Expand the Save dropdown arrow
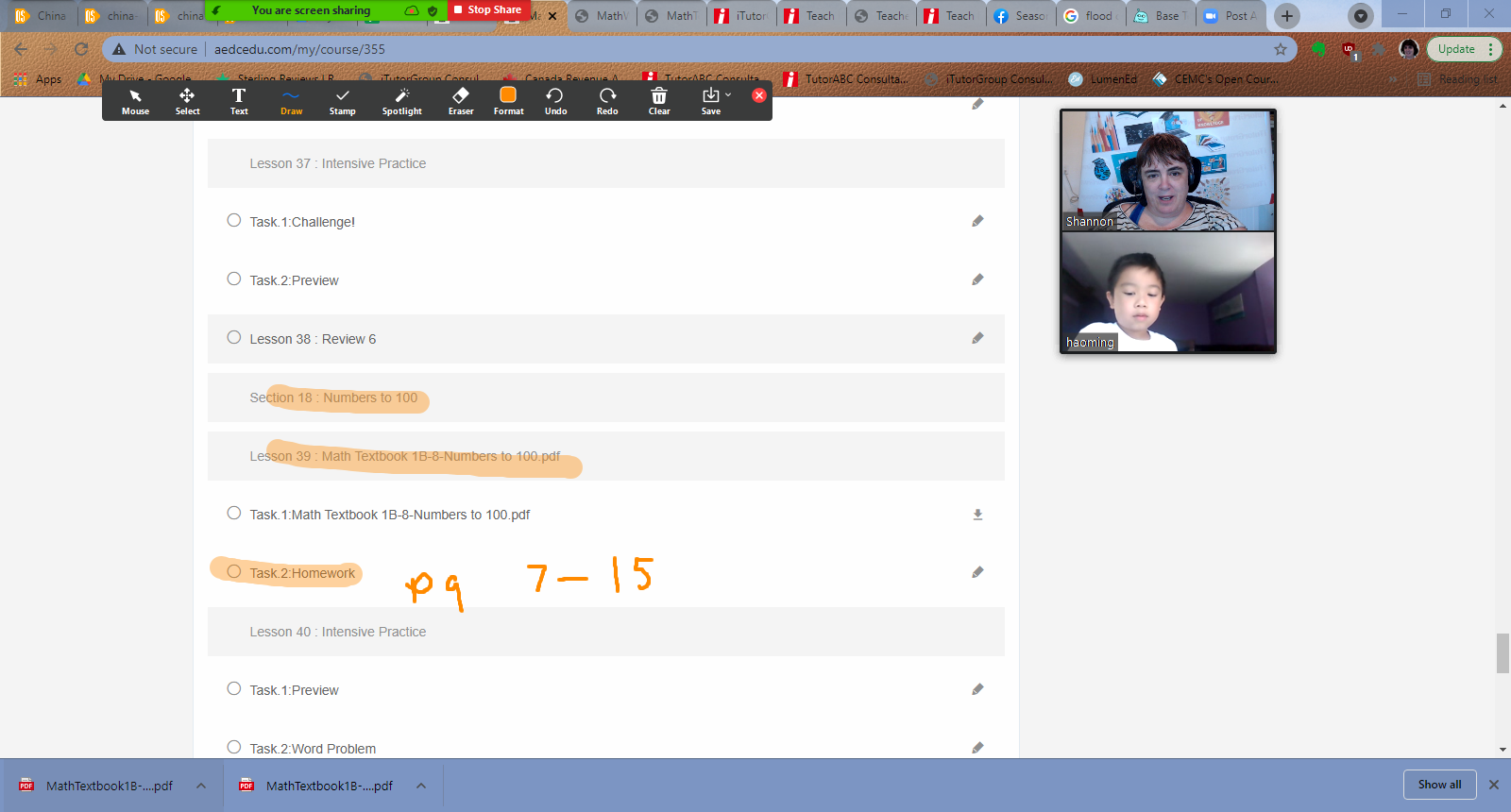Screen dimensions: 1511x812 728,94
